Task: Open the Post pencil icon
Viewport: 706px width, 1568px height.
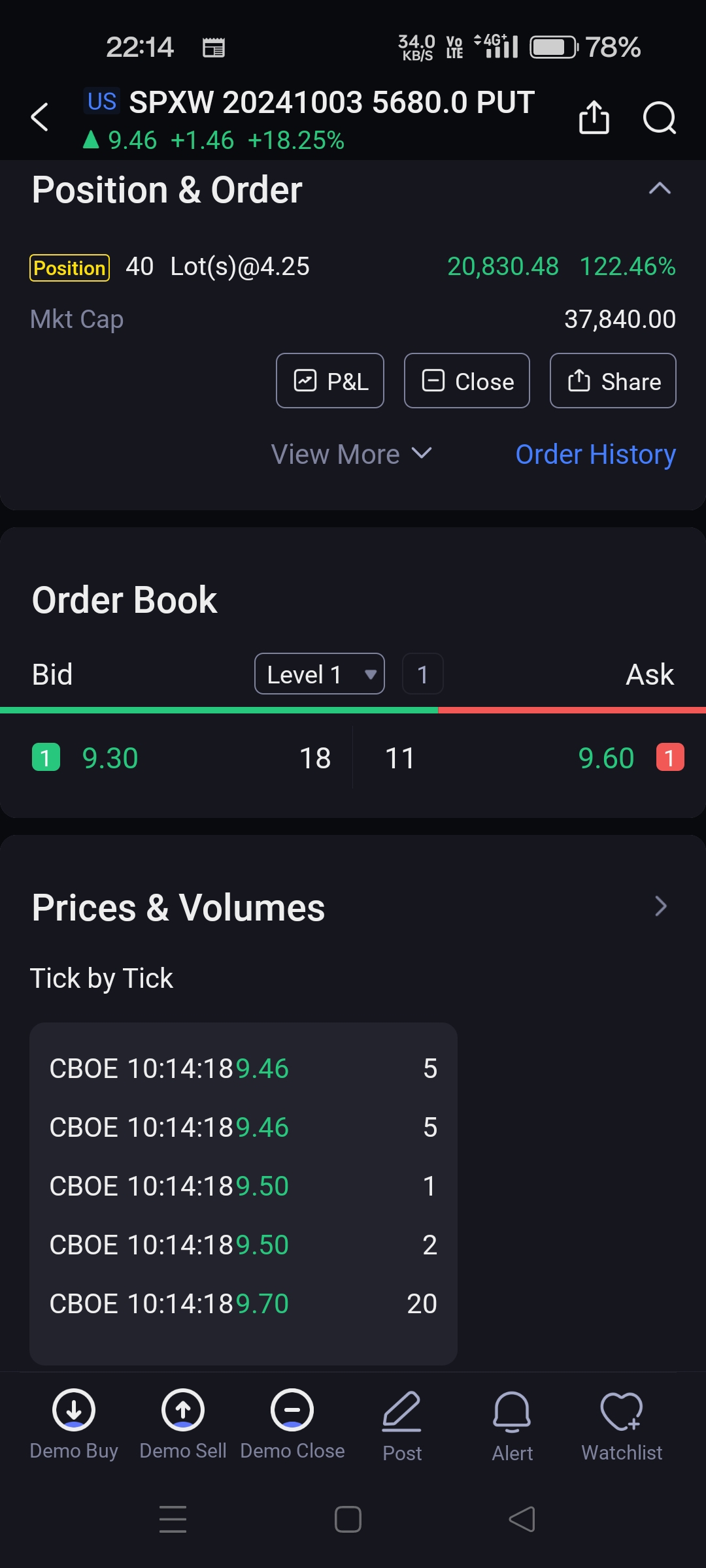Action: pos(401,1413)
